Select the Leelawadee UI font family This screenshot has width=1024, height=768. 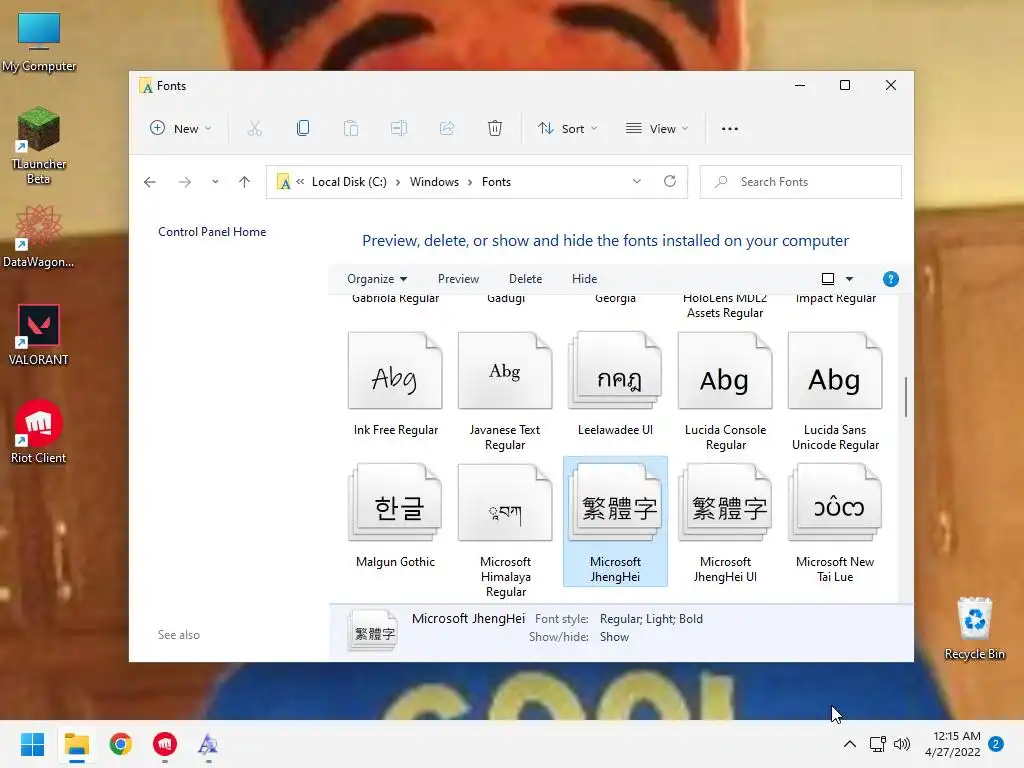(x=615, y=384)
